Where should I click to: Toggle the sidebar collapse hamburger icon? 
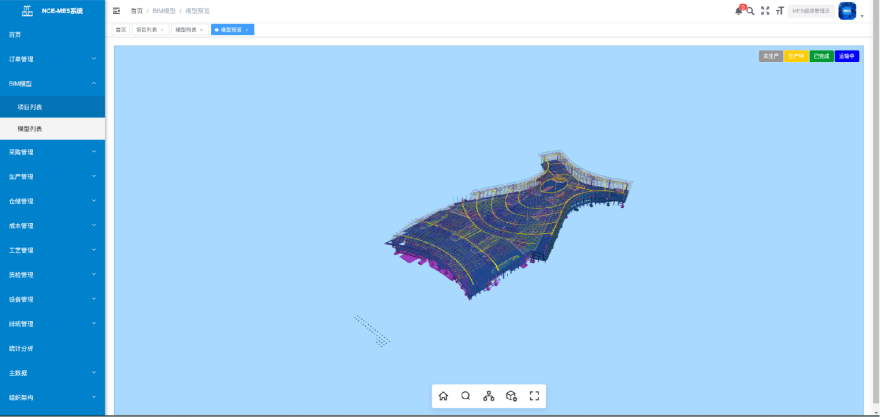pos(116,11)
